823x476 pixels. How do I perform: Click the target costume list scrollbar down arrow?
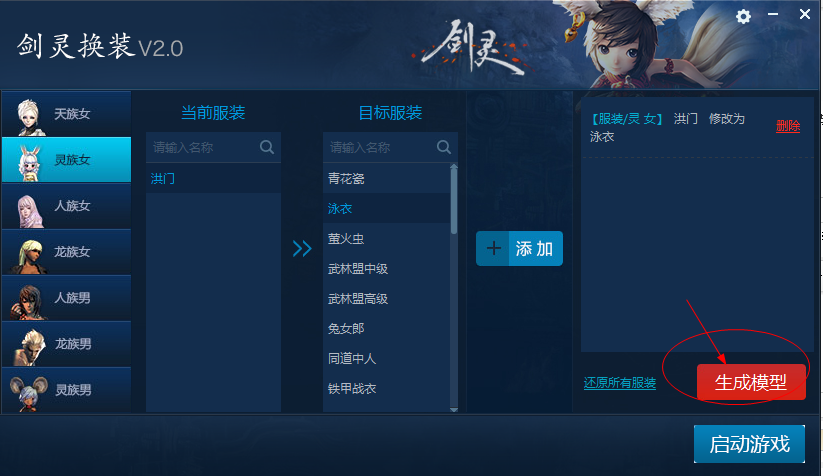(x=454, y=409)
